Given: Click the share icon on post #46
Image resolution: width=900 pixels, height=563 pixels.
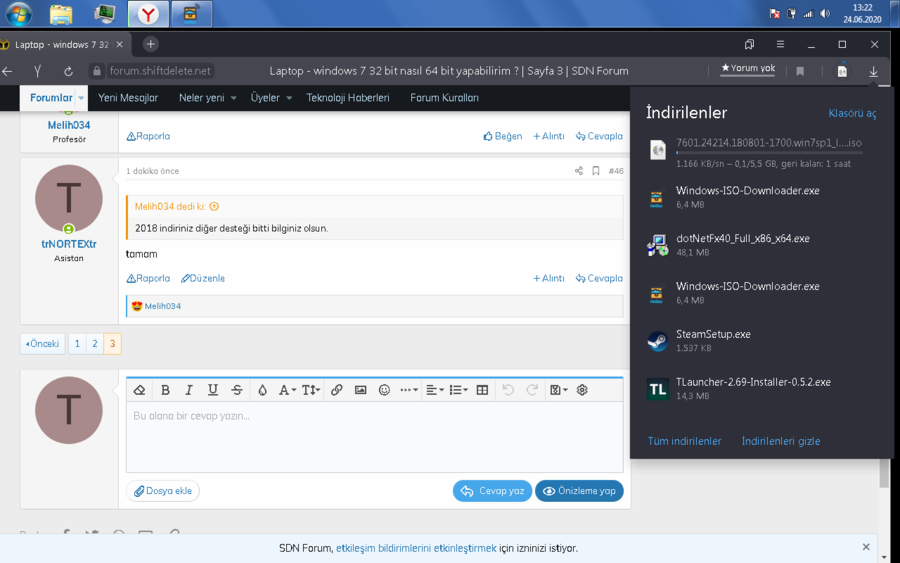Looking at the screenshot, I should click(579, 171).
